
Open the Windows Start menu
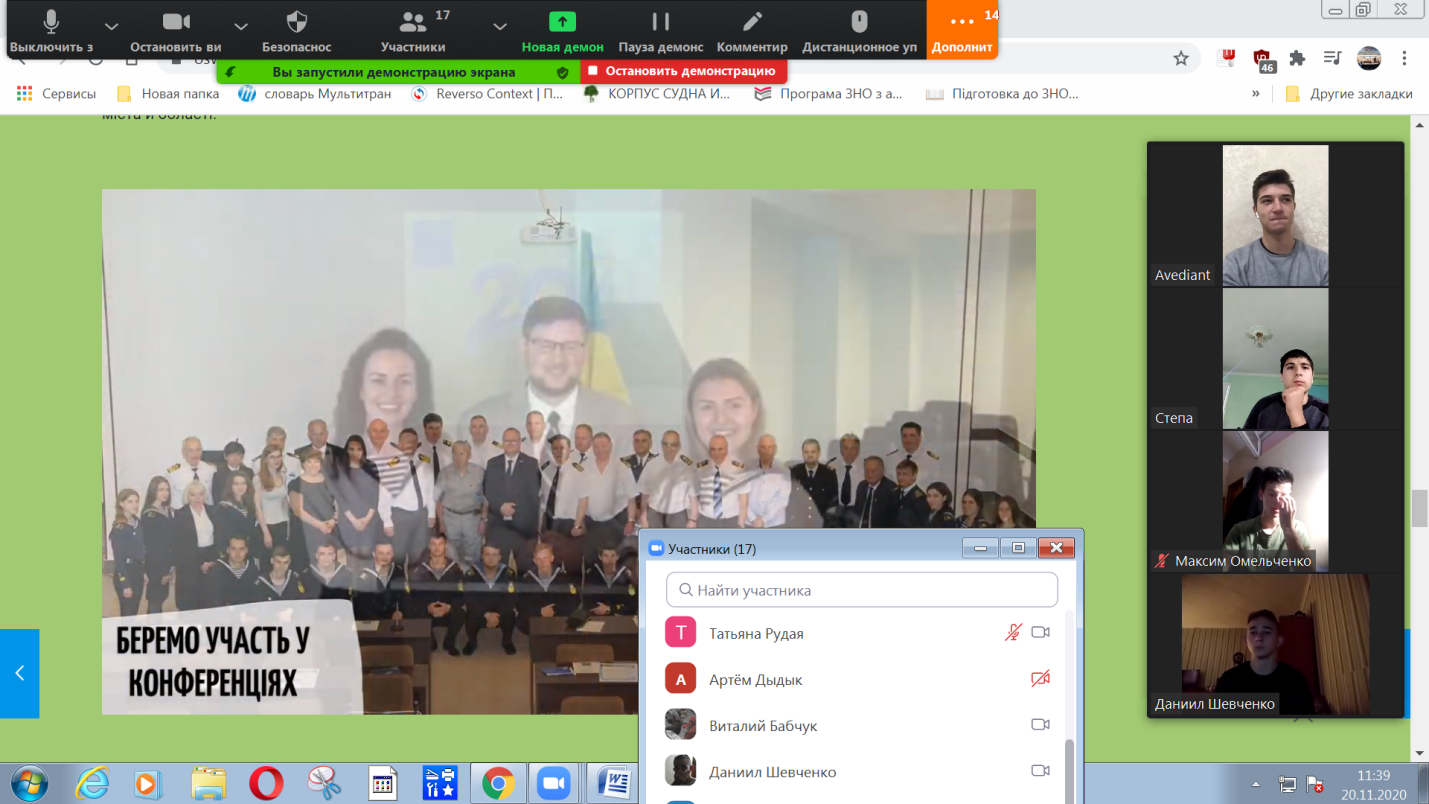(28, 783)
